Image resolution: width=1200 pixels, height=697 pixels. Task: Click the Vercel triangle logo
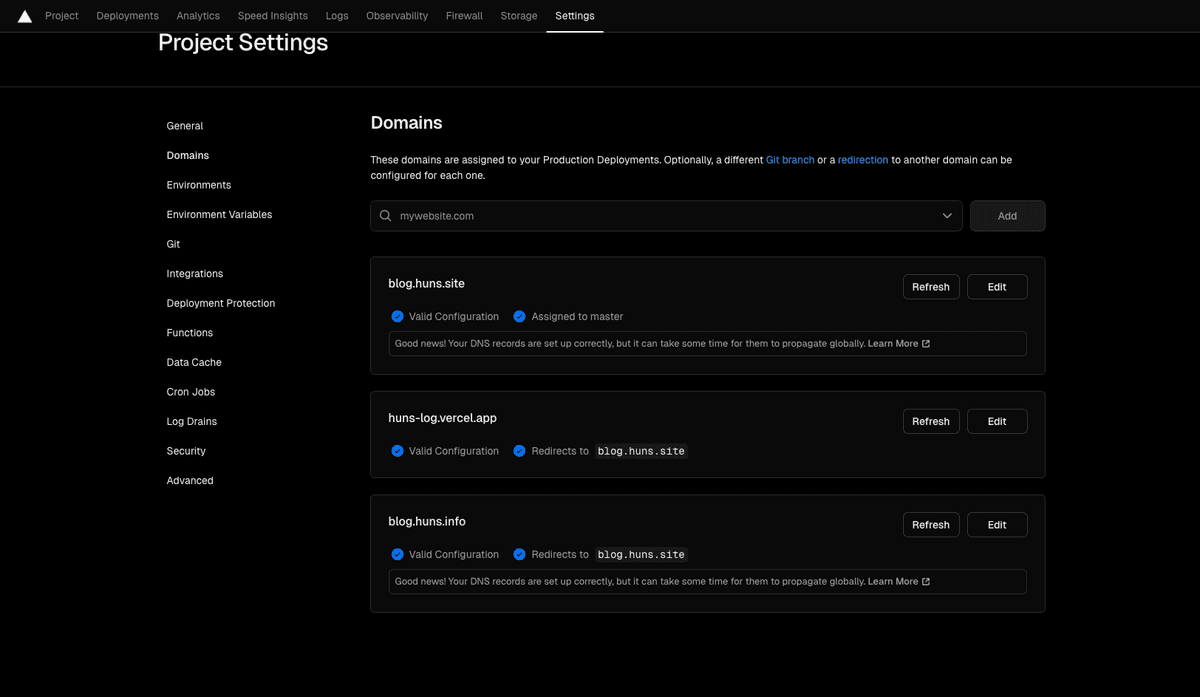coord(25,16)
